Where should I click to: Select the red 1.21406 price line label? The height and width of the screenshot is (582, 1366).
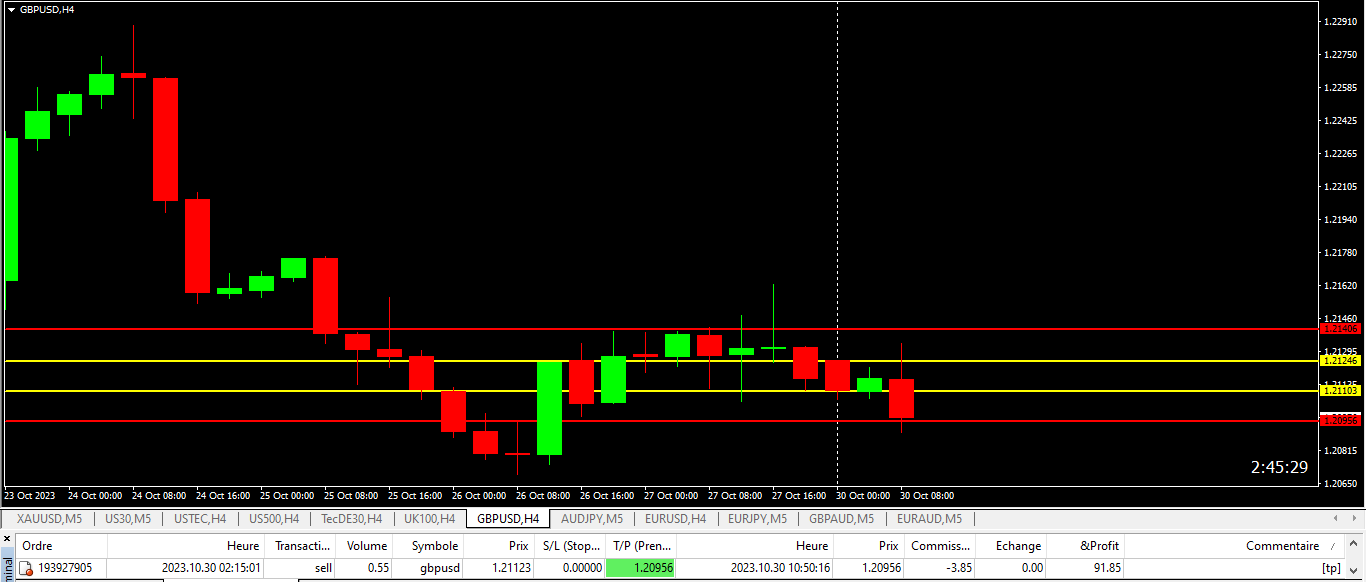click(1339, 328)
